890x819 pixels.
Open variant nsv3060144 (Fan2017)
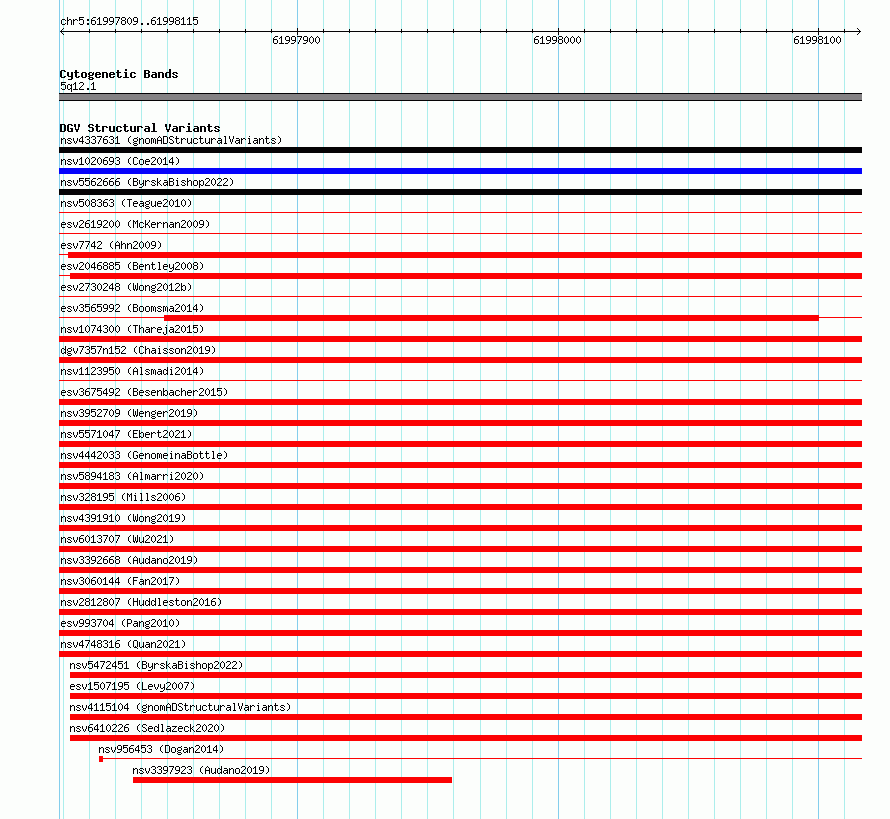120,581
